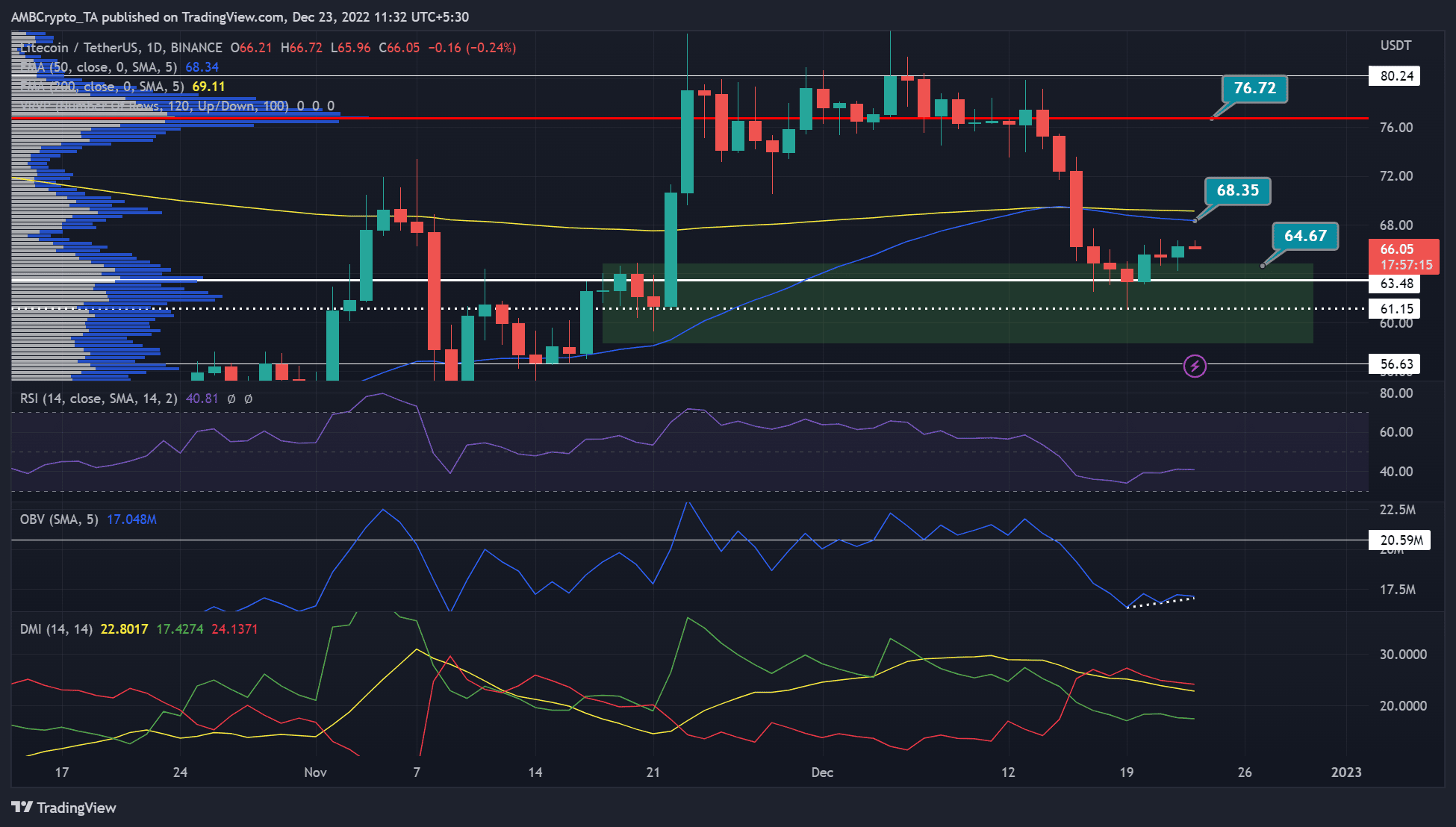This screenshot has height=827, width=1456.
Task: Click the purple lightning bolt event icon
Action: [1195, 366]
